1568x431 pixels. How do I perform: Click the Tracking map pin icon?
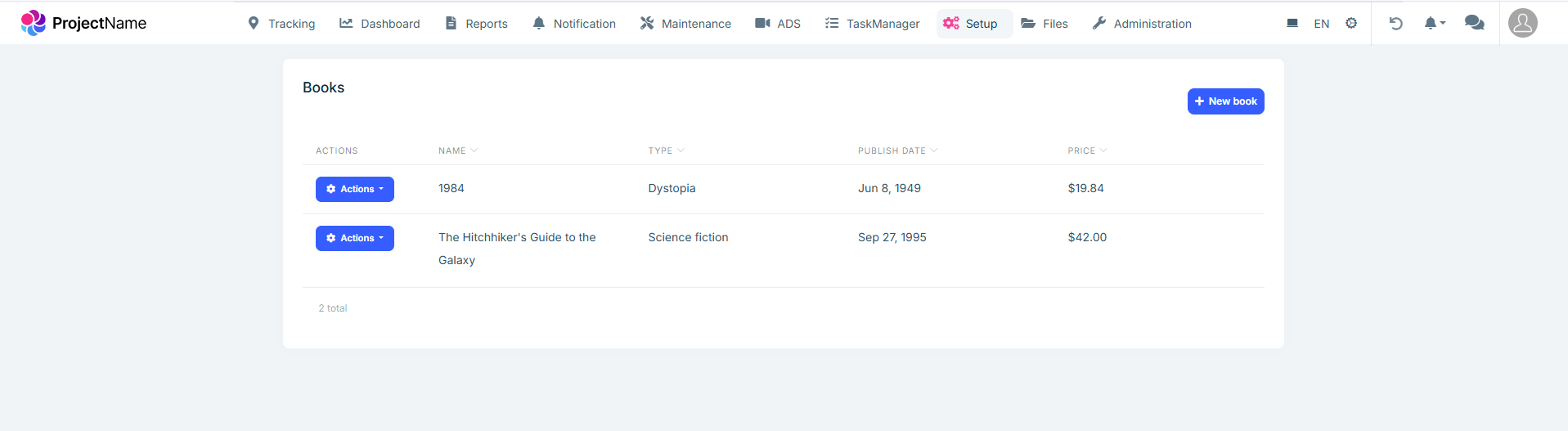pyautogui.click(x=254, y=24)
